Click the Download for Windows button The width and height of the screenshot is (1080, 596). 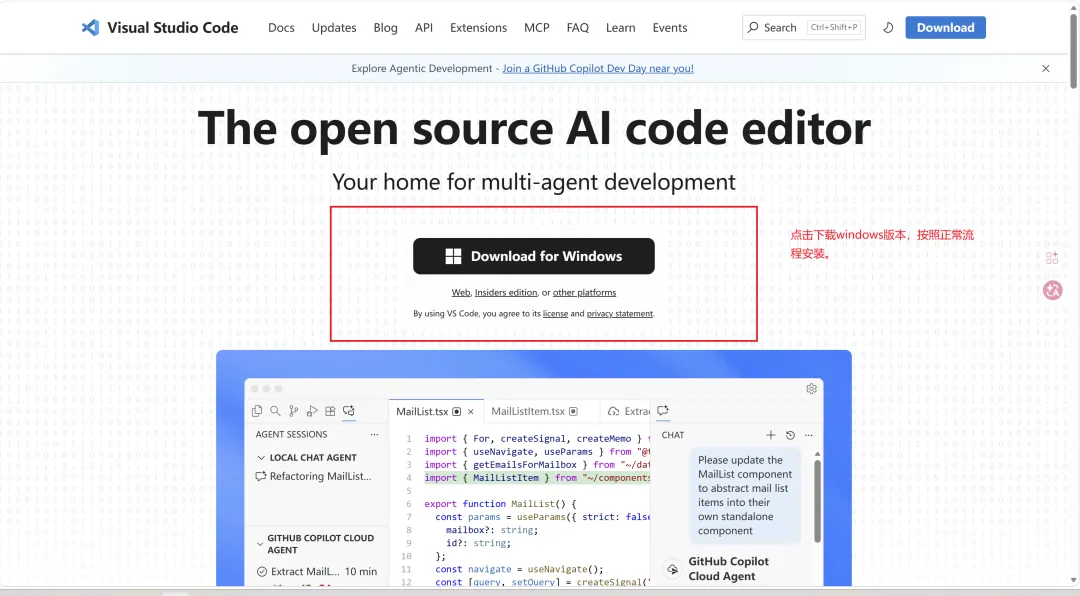[x=534, y=256]
